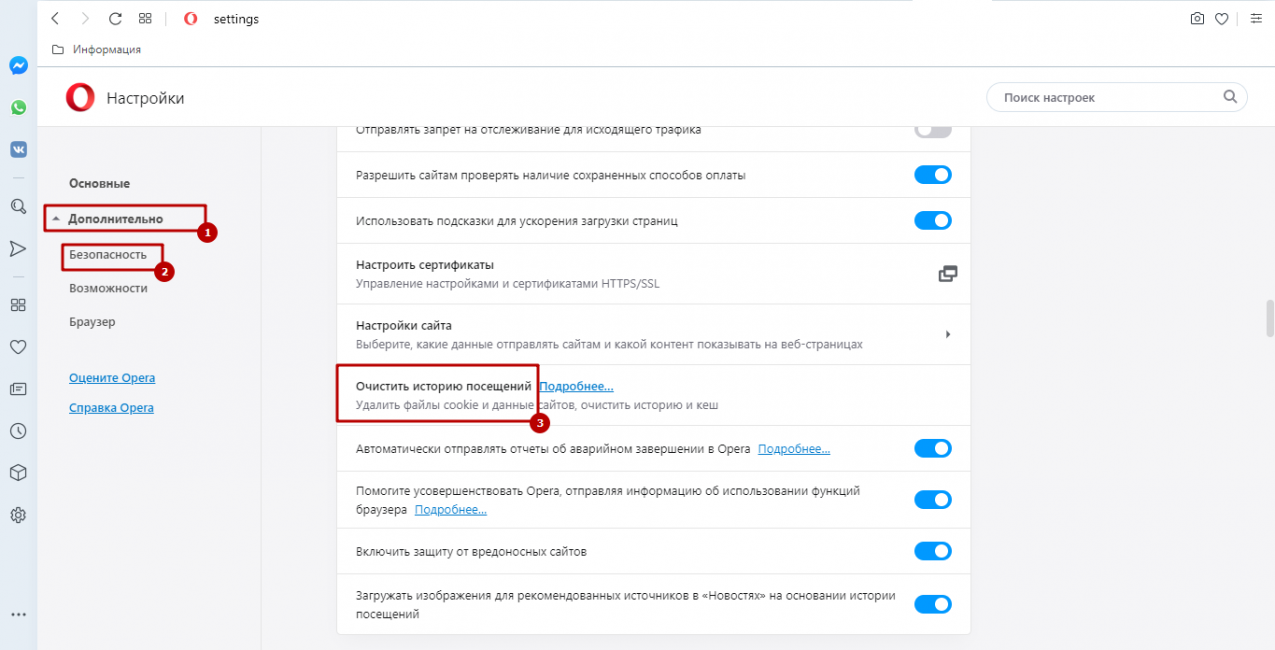1275x650 pixels.
Task: Disable page load prediction hints toggle
Action: (x=932, y=220)
